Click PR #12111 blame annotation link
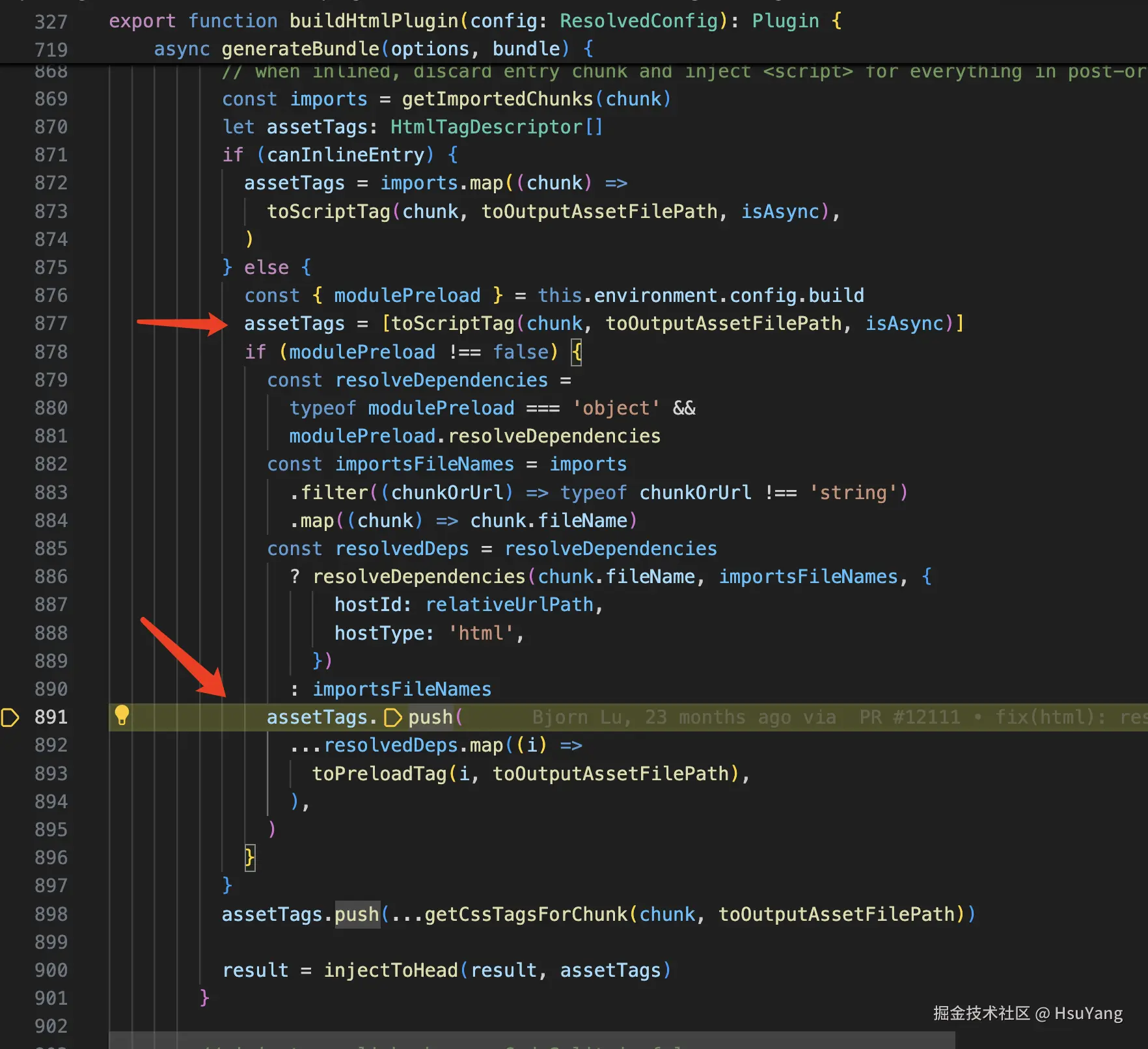Image resolution: width=1148 pixels, height=1049 pixels. click(909, 717)
